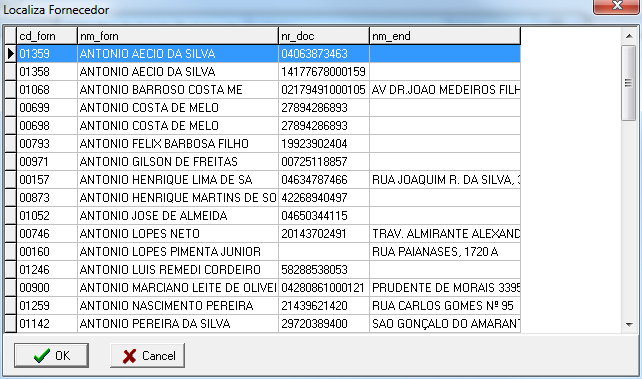Click the address RUA PAIANASES, 1720 A

[435, 252]
